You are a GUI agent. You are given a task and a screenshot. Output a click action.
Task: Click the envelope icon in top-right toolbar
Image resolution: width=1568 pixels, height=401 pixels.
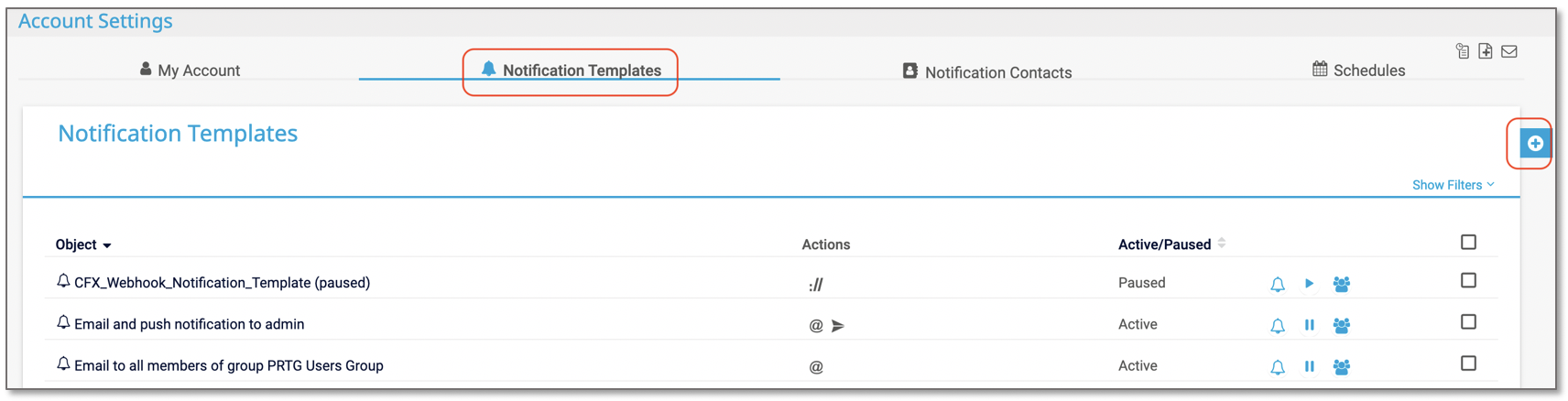1509,51
